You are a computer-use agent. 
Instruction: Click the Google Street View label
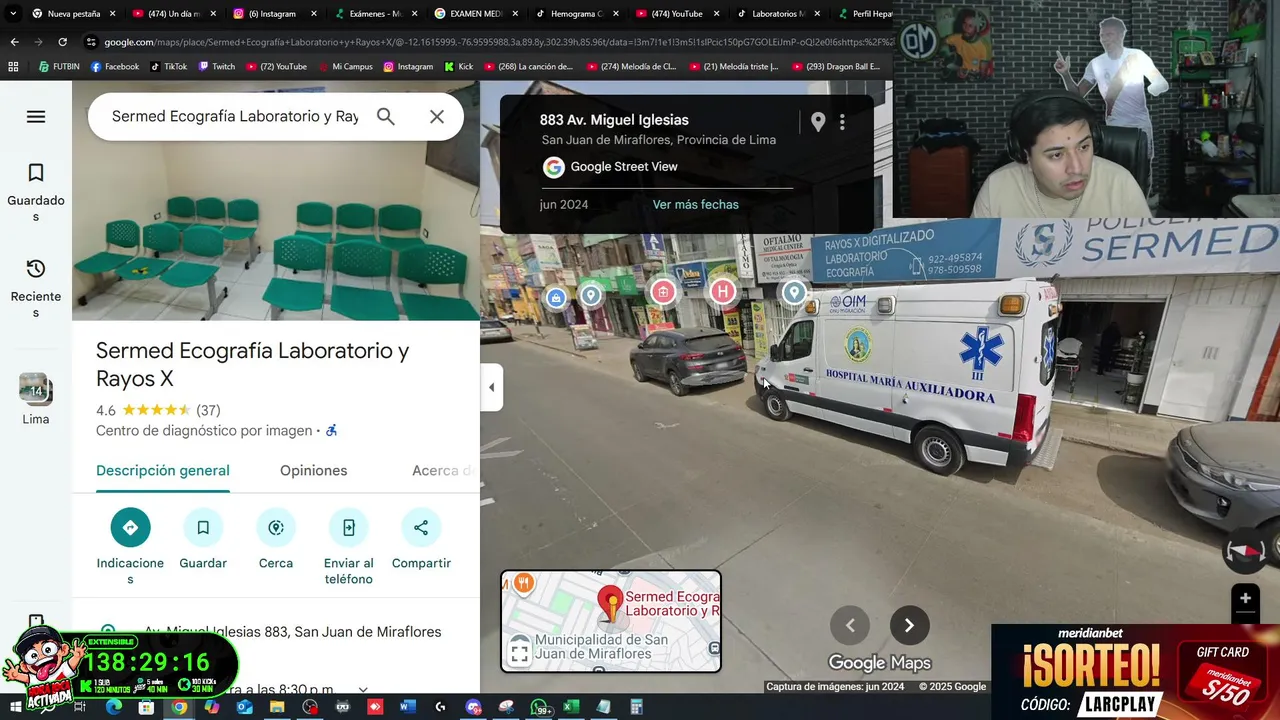[624, 167]
